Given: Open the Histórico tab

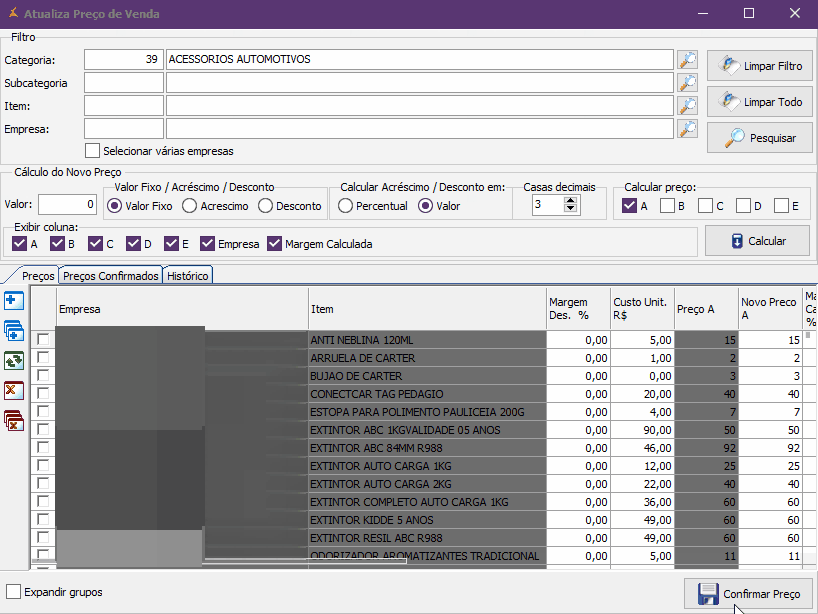Looking at the screenshot, I should pyautogui.click(x=188, y=276).
